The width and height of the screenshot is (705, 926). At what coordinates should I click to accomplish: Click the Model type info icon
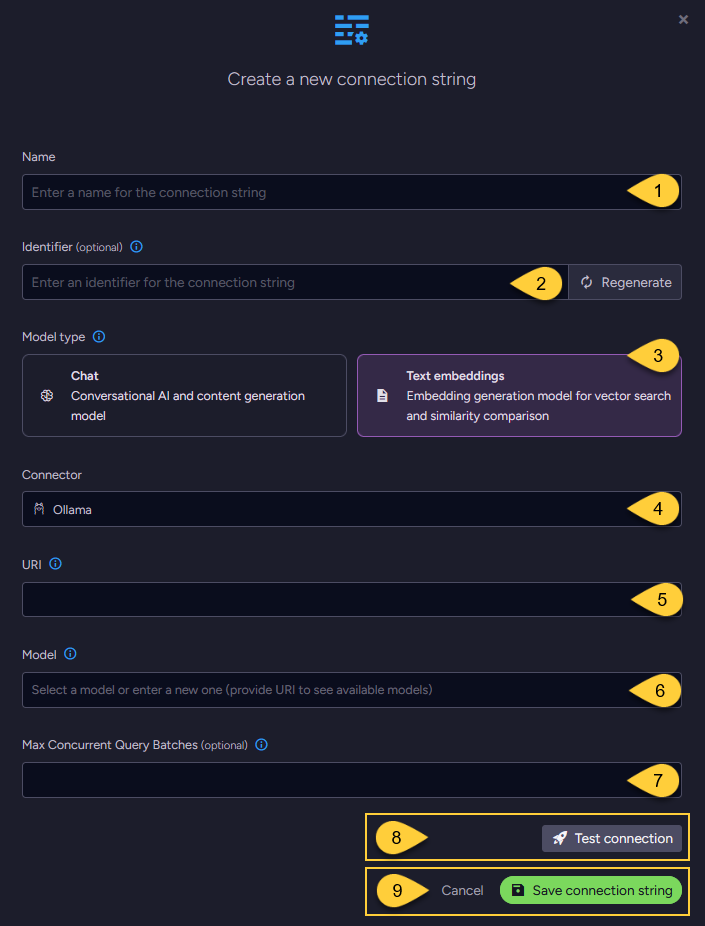(x=98, y=337)
